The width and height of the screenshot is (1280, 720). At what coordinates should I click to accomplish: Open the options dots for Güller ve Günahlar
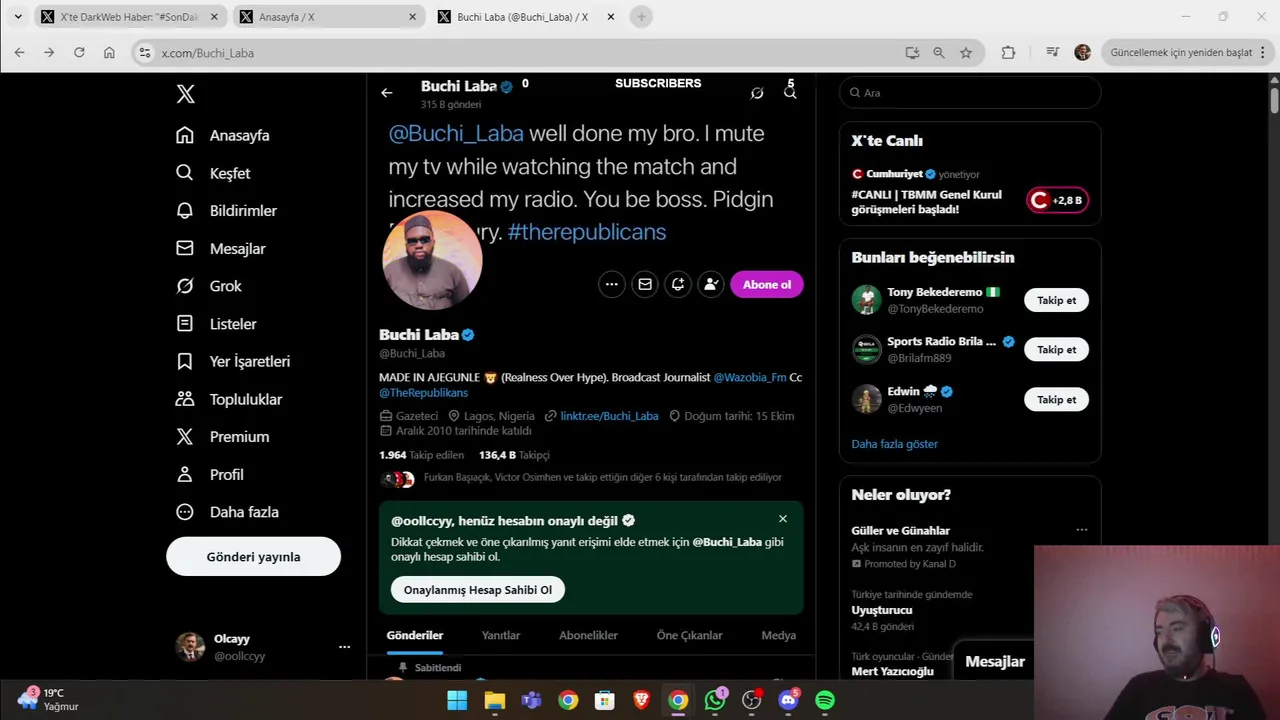tap(1081, 530)
